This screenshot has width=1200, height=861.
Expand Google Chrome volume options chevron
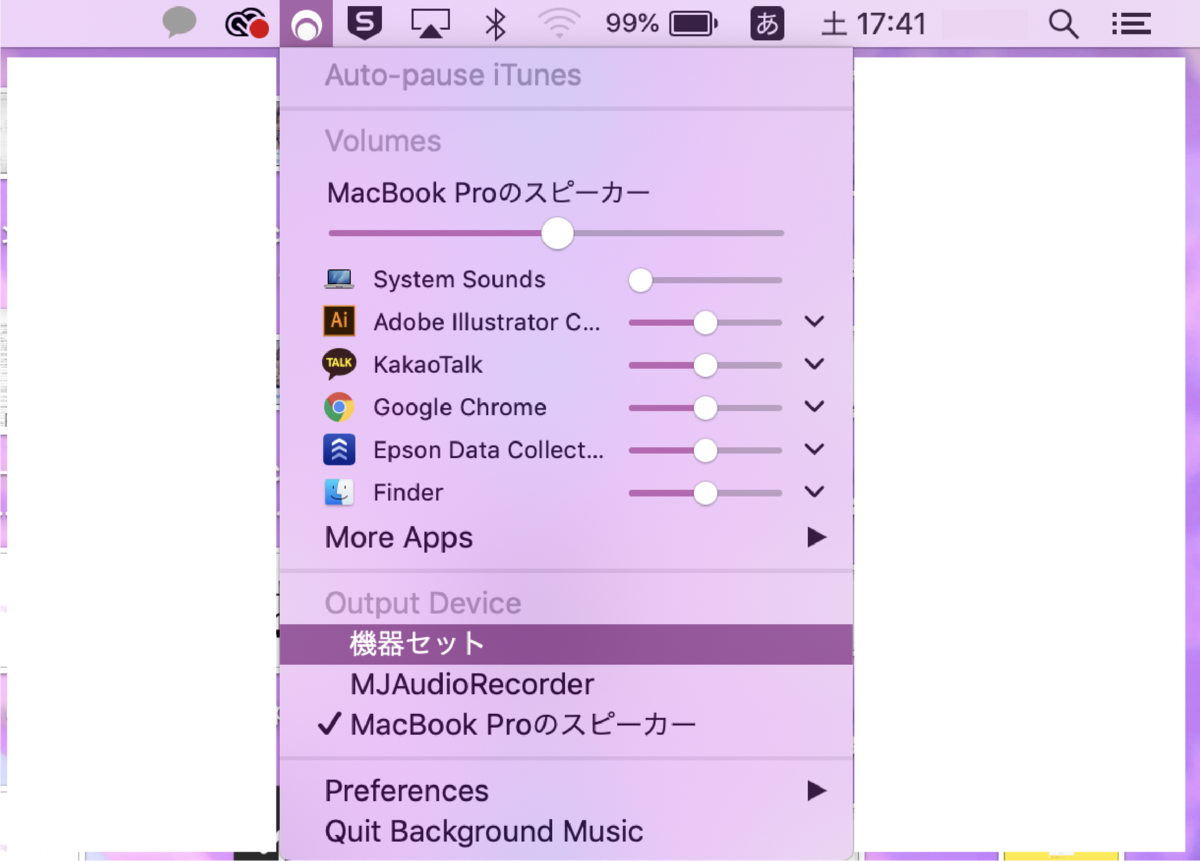tap(814, 406)
